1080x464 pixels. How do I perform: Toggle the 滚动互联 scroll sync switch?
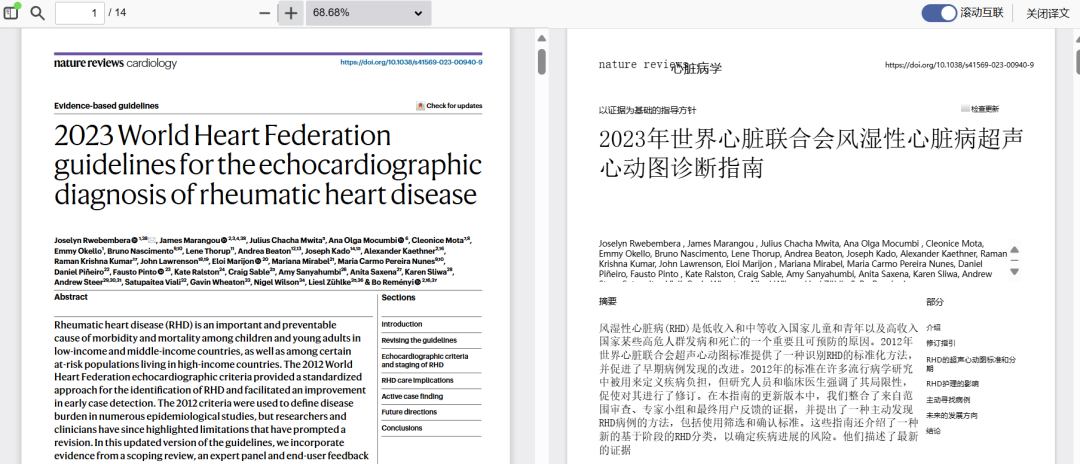pyautogui.click(x=939, y=12)
